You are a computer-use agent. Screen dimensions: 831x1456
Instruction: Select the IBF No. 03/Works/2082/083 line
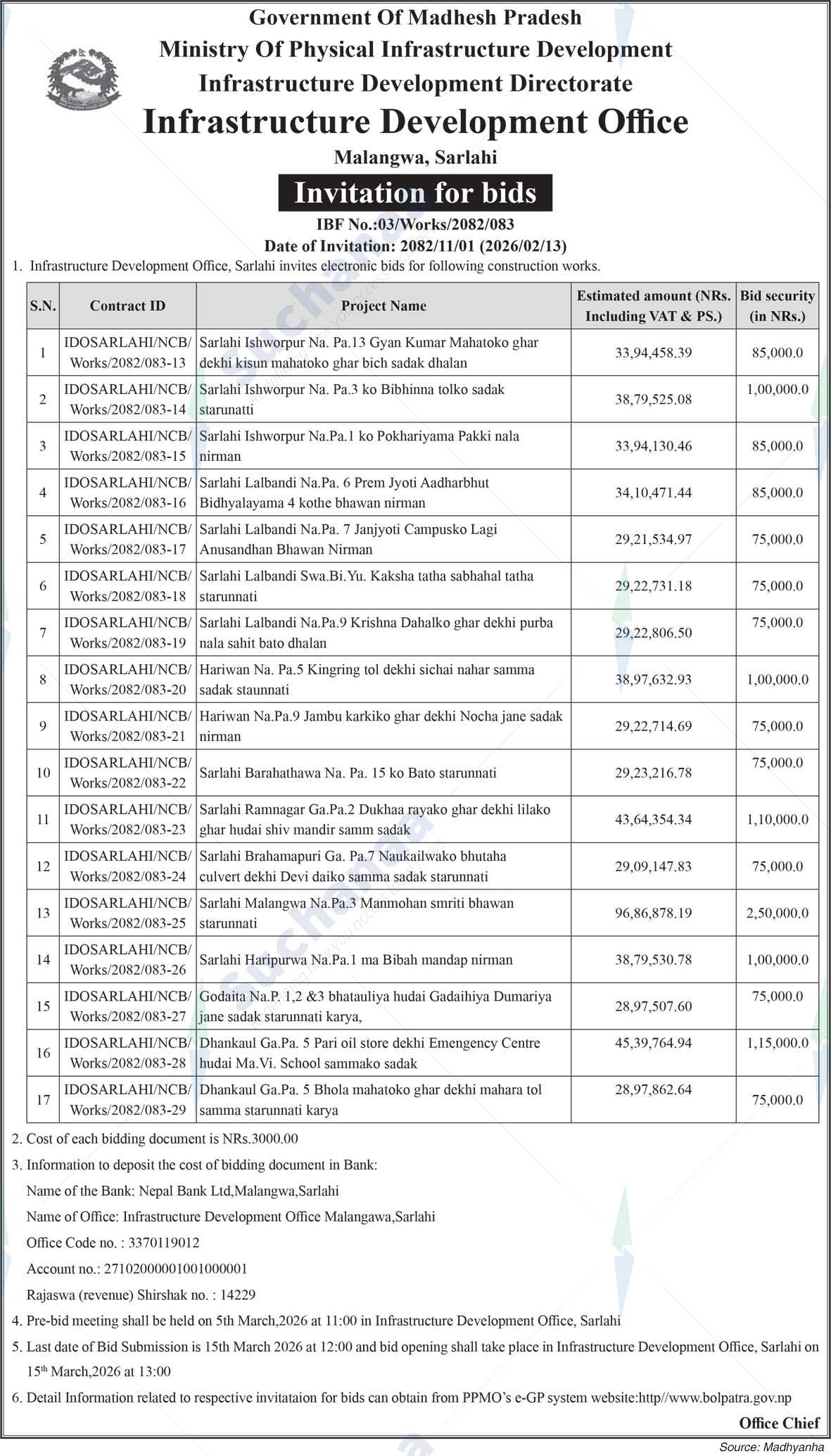(415, 224)
